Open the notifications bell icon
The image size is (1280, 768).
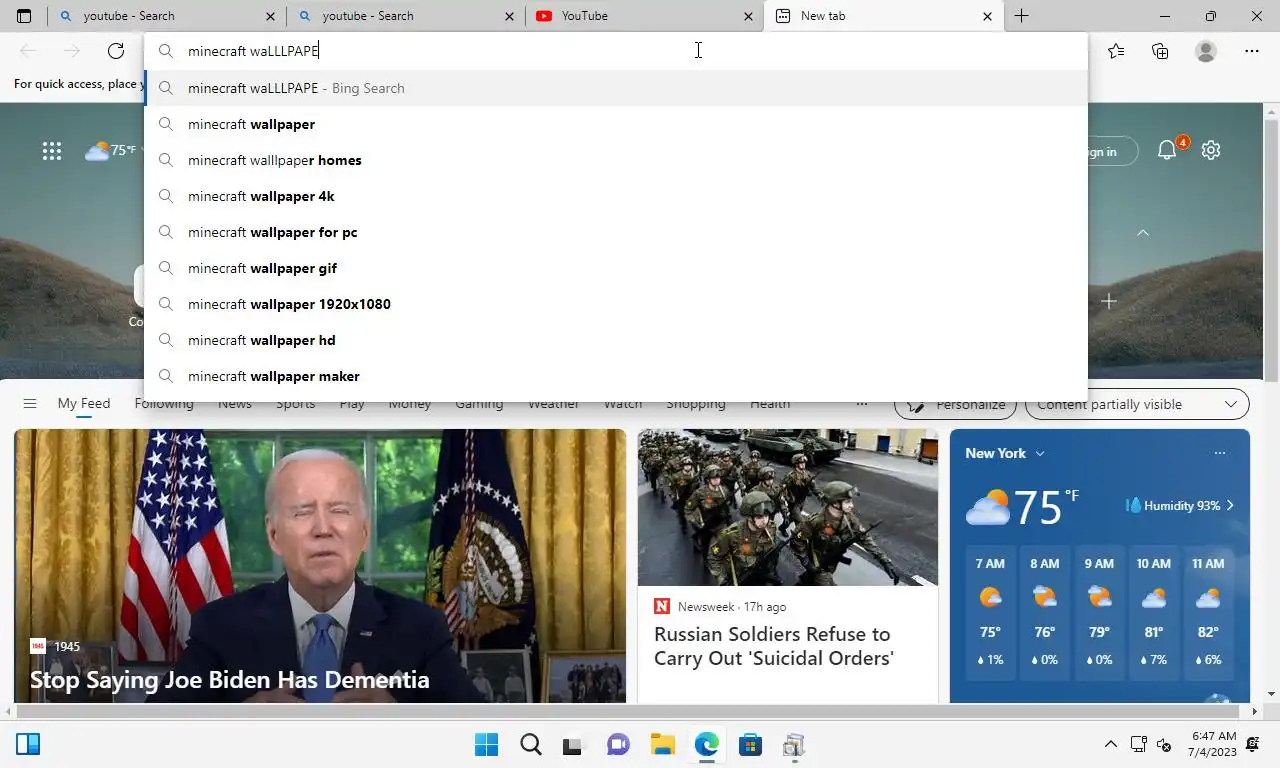(1167, 151)
